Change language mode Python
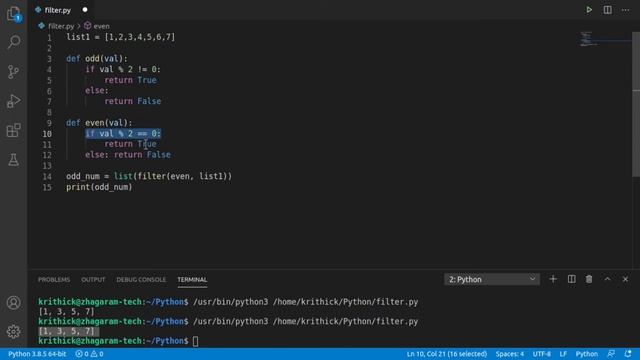 (x=587, y=354)
